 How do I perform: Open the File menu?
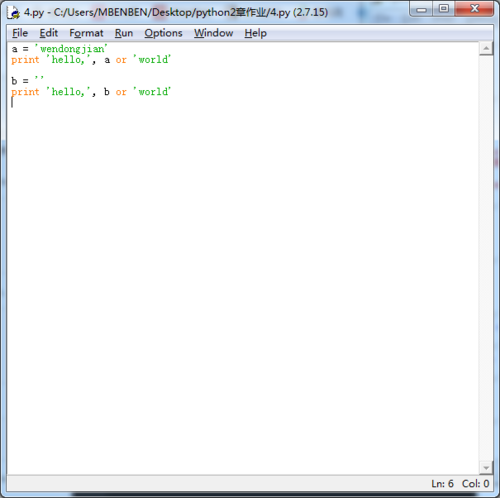[20, 33]
